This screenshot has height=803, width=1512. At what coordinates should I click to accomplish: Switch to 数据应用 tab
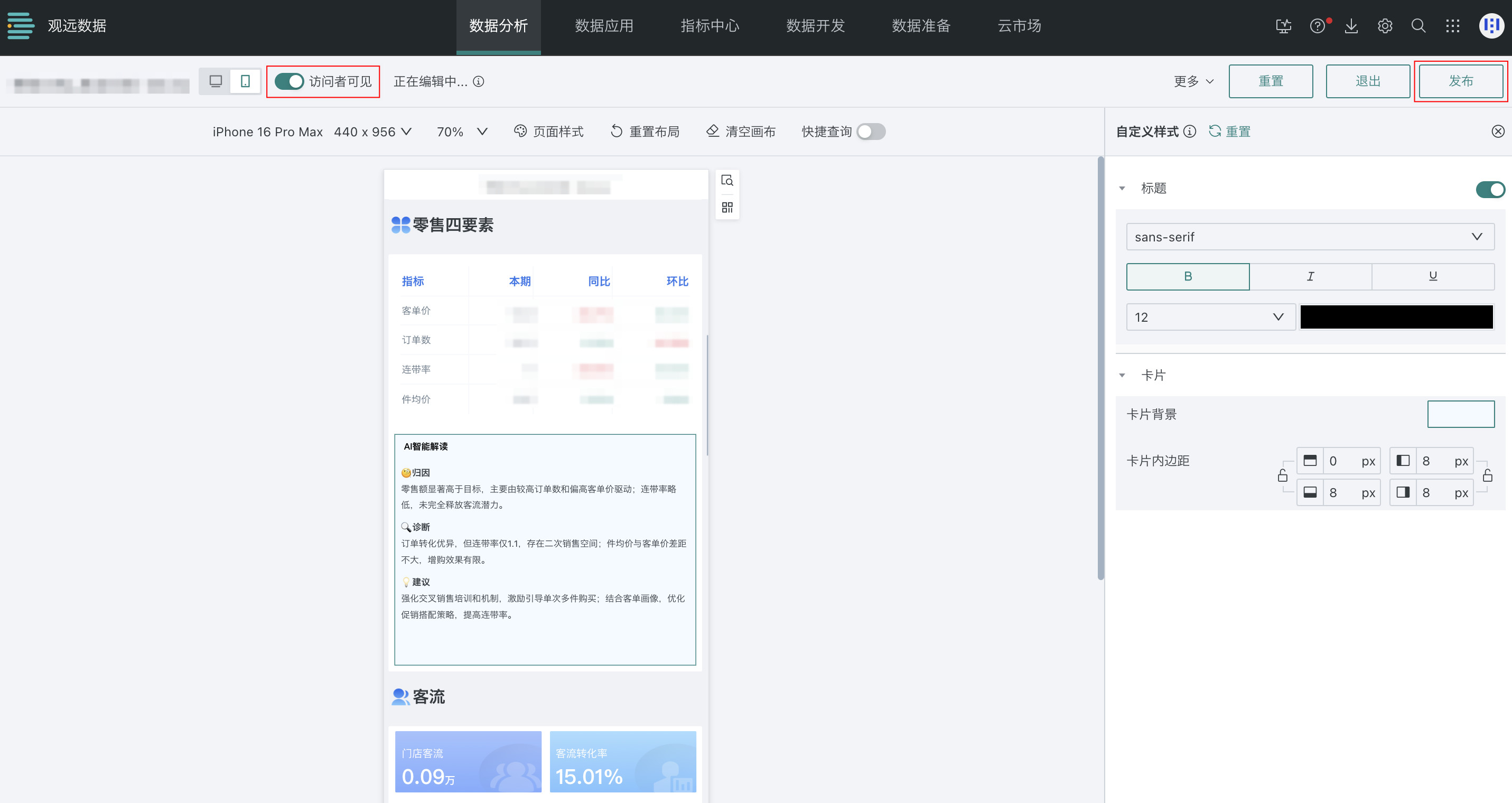tap(604, 26)
